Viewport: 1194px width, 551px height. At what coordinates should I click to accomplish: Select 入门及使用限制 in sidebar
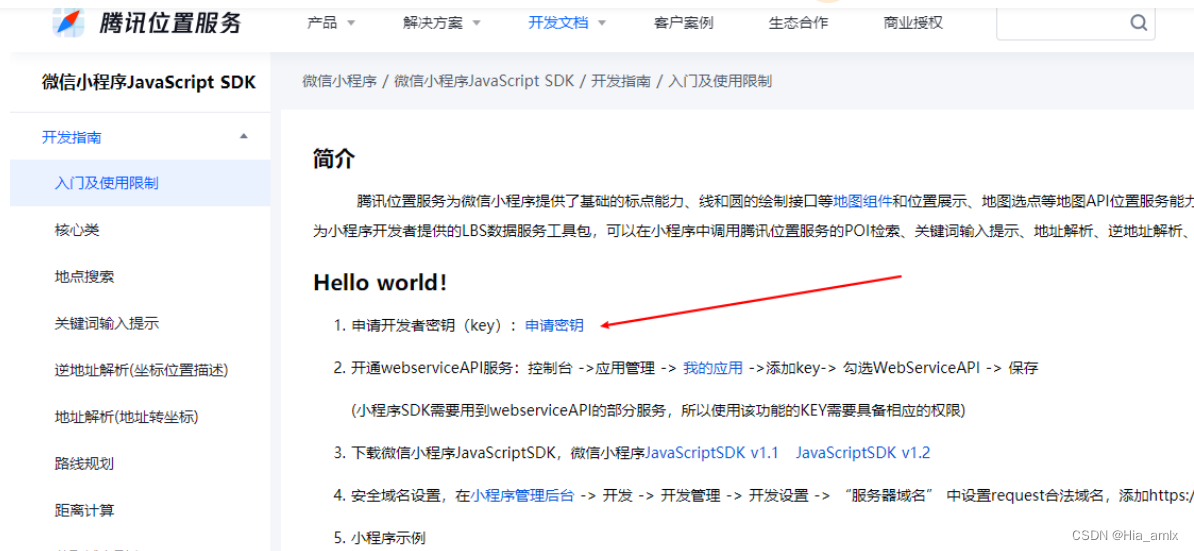coord(140,183)
